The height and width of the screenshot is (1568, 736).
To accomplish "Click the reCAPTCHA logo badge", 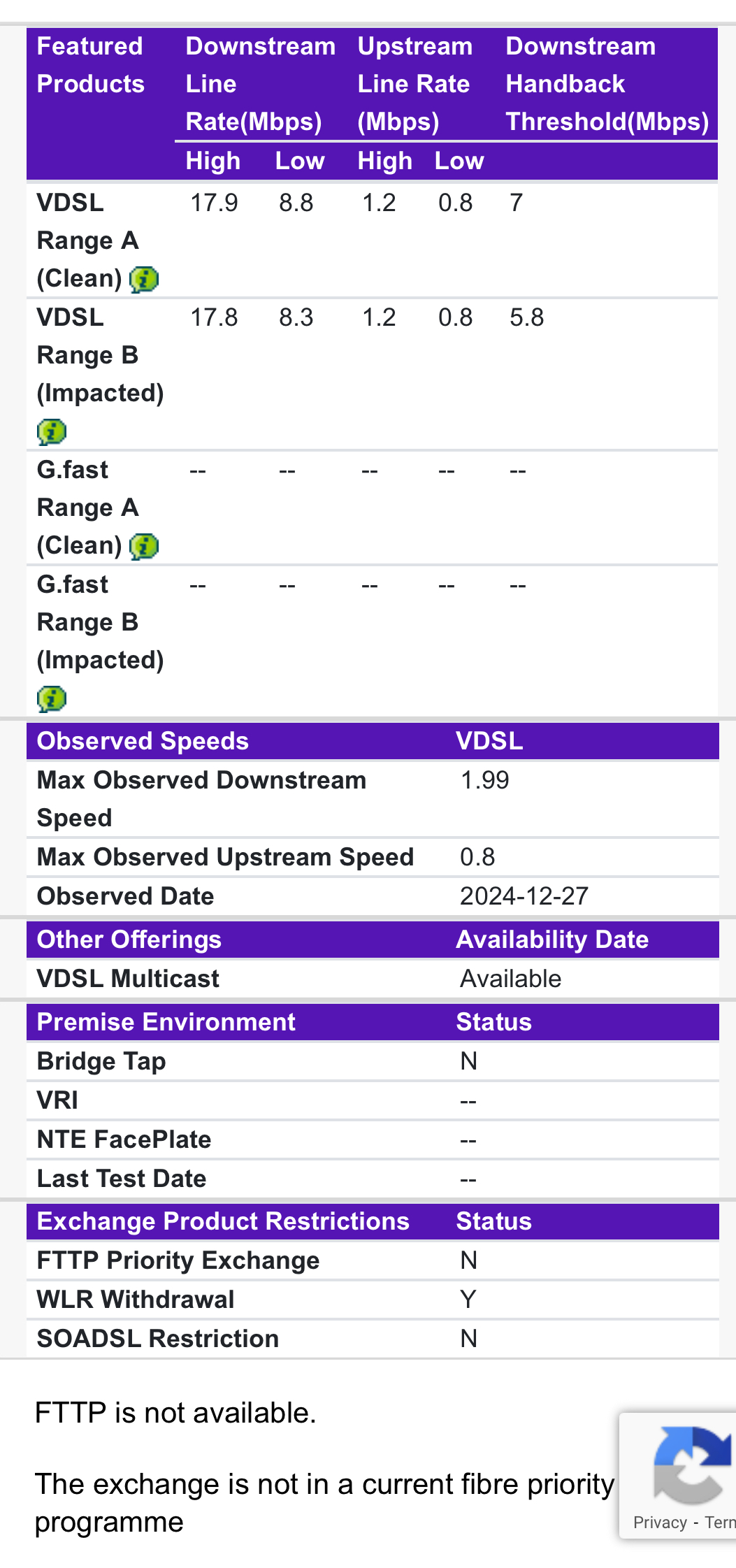I will pos(691,1465).
